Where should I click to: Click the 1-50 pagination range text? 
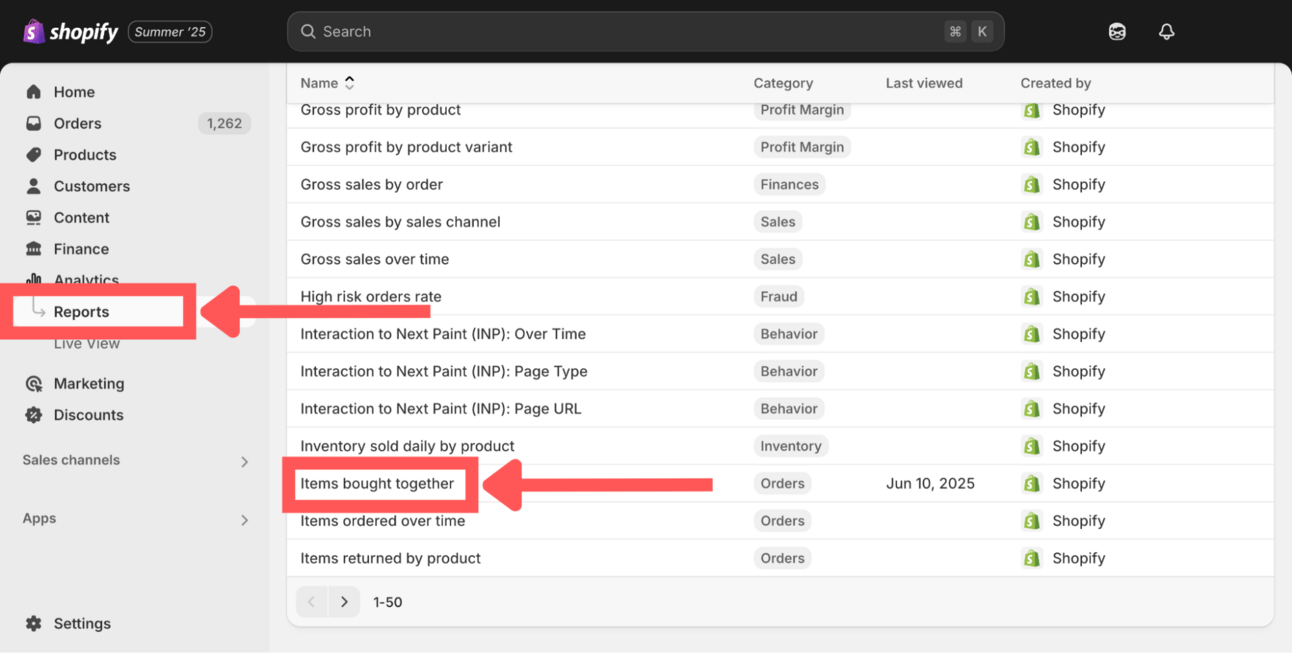coord(388,602)
